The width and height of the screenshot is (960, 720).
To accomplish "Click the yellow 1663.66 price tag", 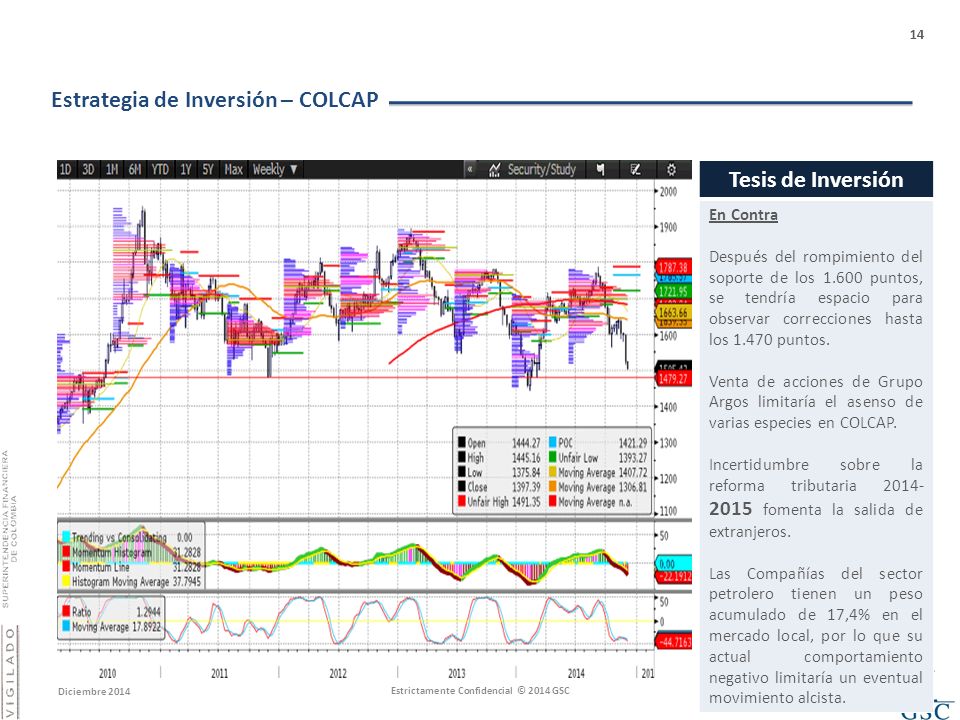I will pyautogui.click(x=673, y=312).
